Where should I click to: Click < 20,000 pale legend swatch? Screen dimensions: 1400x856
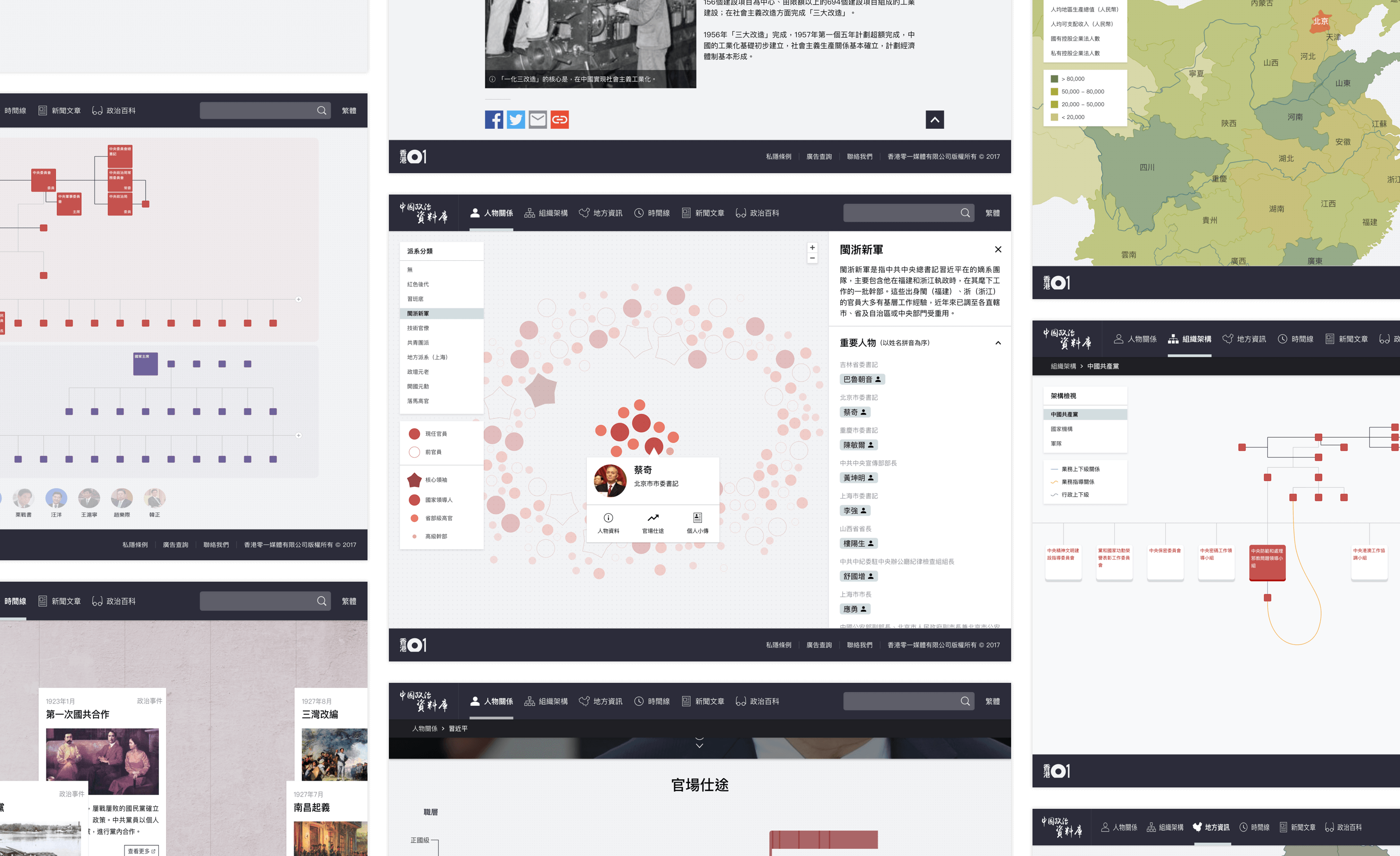(1054, 117)
